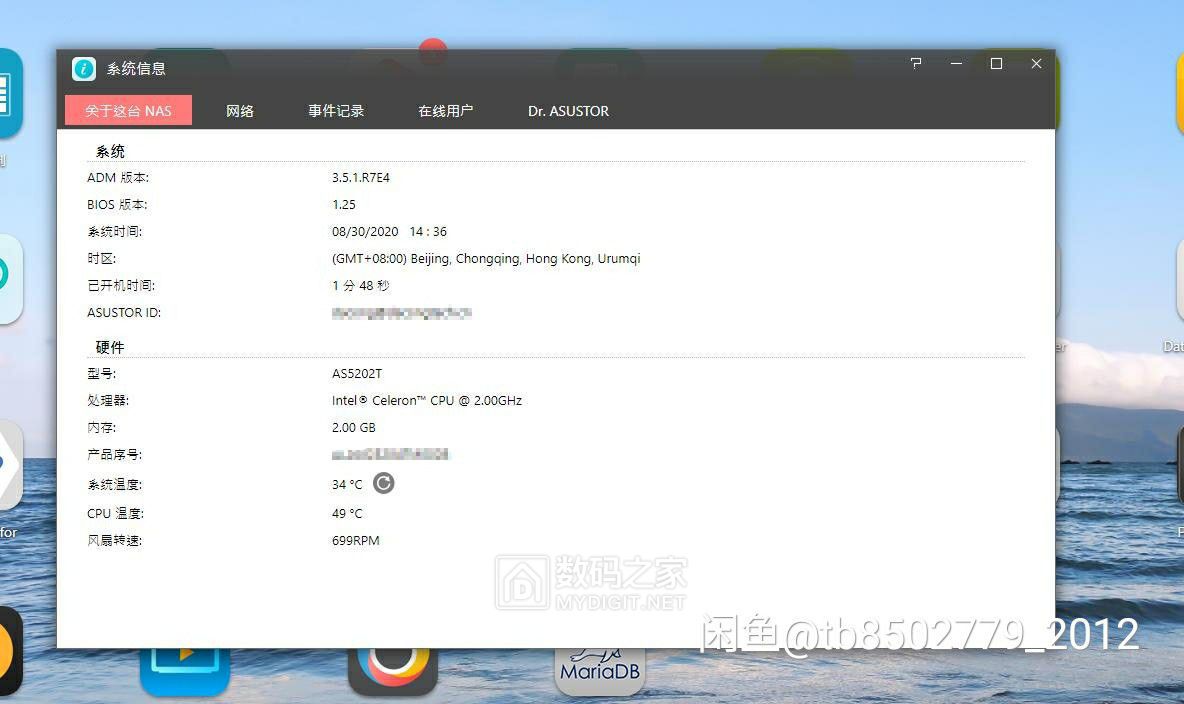Screen dimensions: 1184x704
Task: Select the 关于这台 NAS tab
Action: [128, 111]
